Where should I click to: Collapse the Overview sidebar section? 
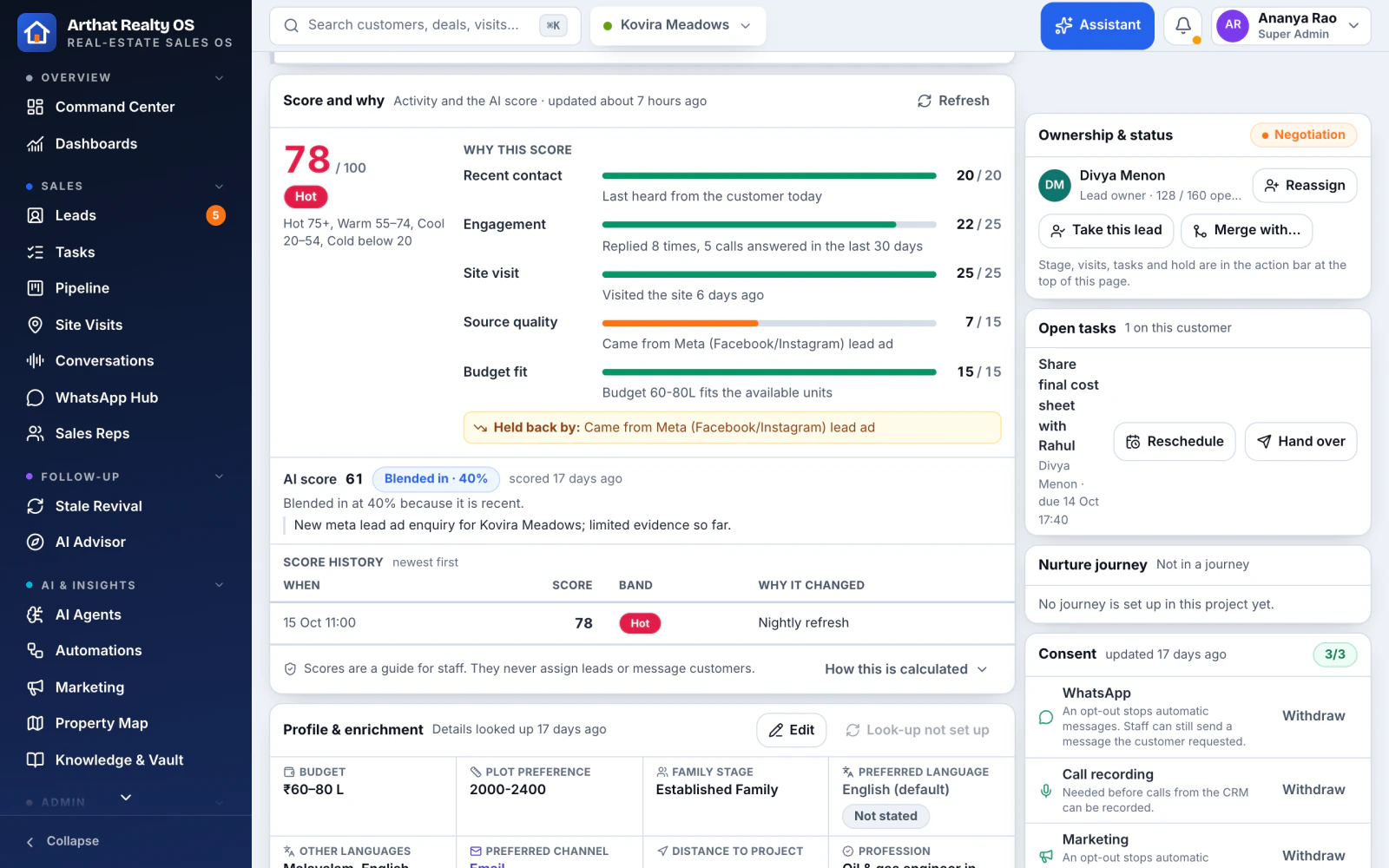[219, 78]
